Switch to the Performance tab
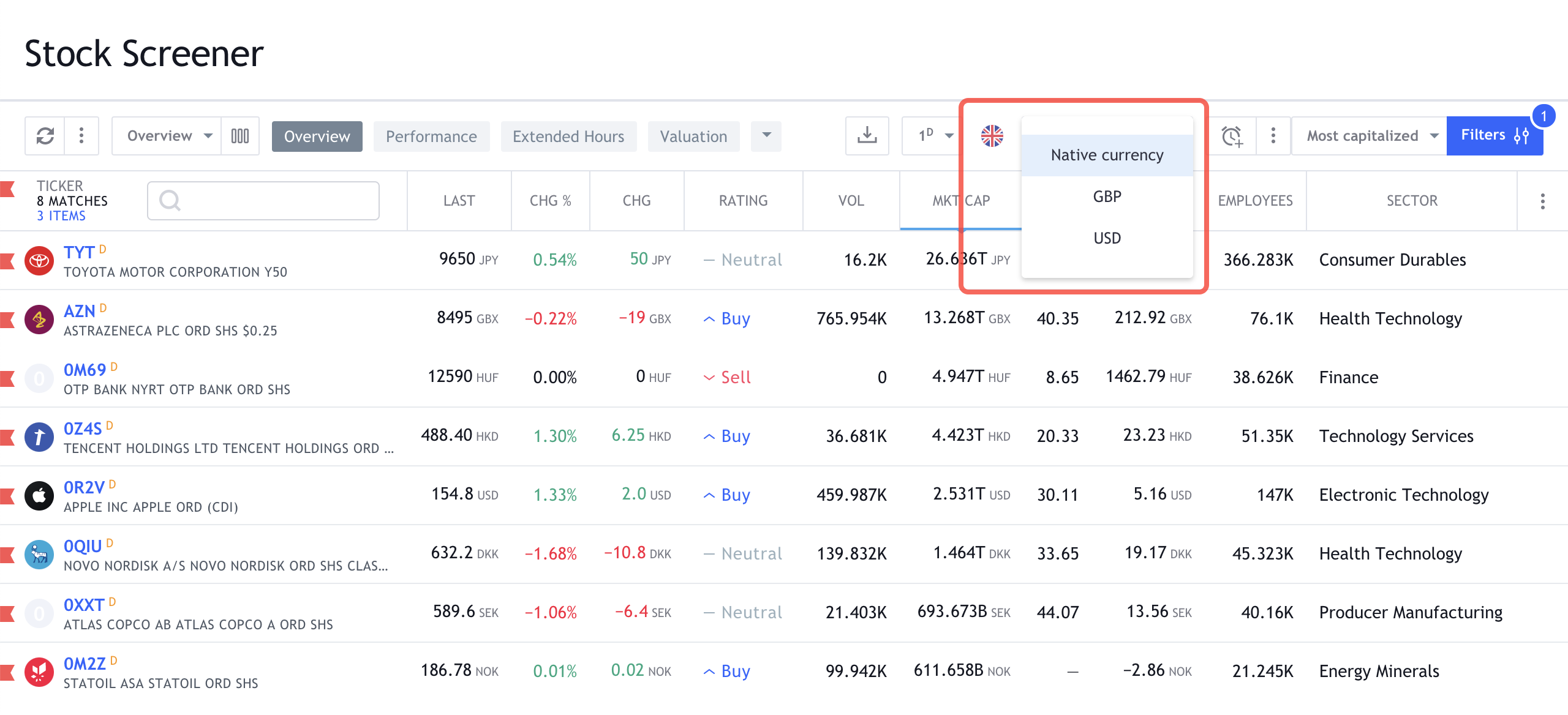 [431, 137]
